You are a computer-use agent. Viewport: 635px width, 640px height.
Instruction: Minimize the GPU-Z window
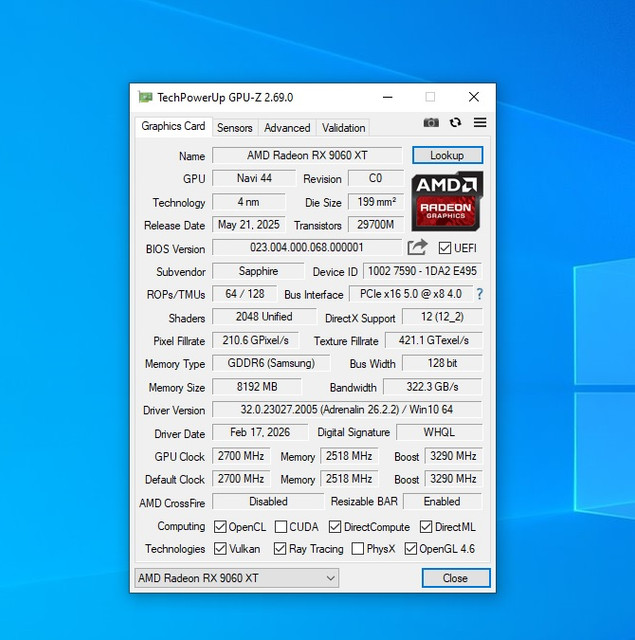point(387,97)
